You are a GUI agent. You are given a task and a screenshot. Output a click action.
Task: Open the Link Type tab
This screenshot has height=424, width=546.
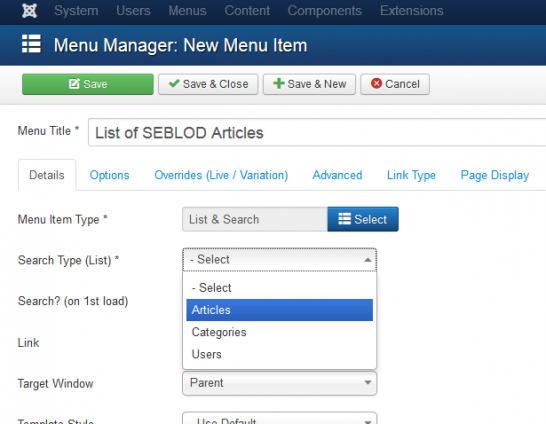point(411,175)
